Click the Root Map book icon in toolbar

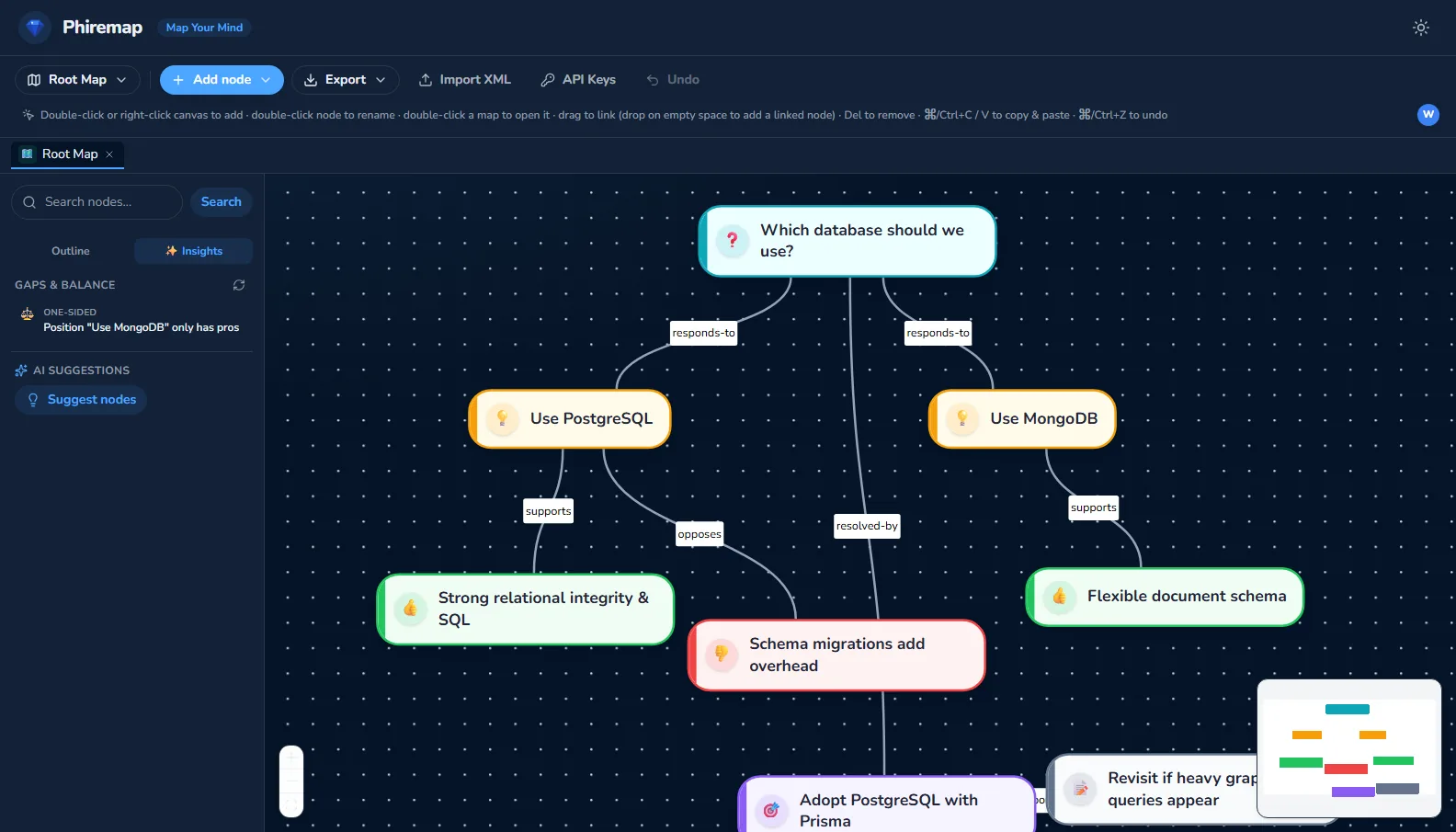click(x=34, y=80)
